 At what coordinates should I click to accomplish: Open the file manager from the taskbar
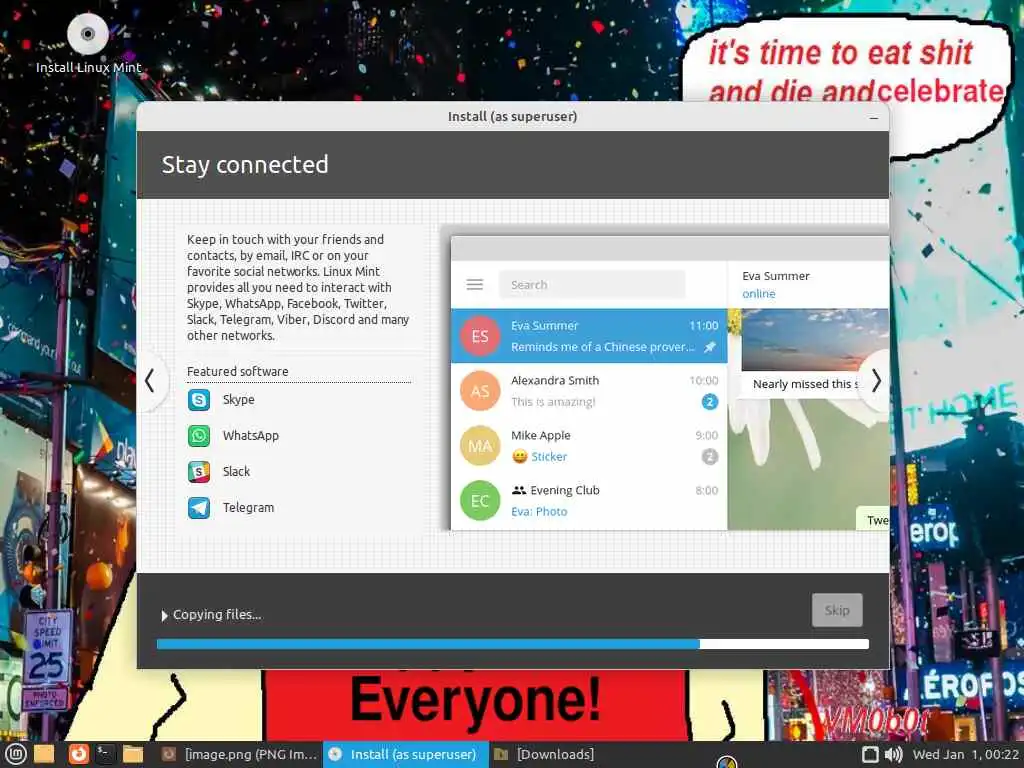pos(133,754)
